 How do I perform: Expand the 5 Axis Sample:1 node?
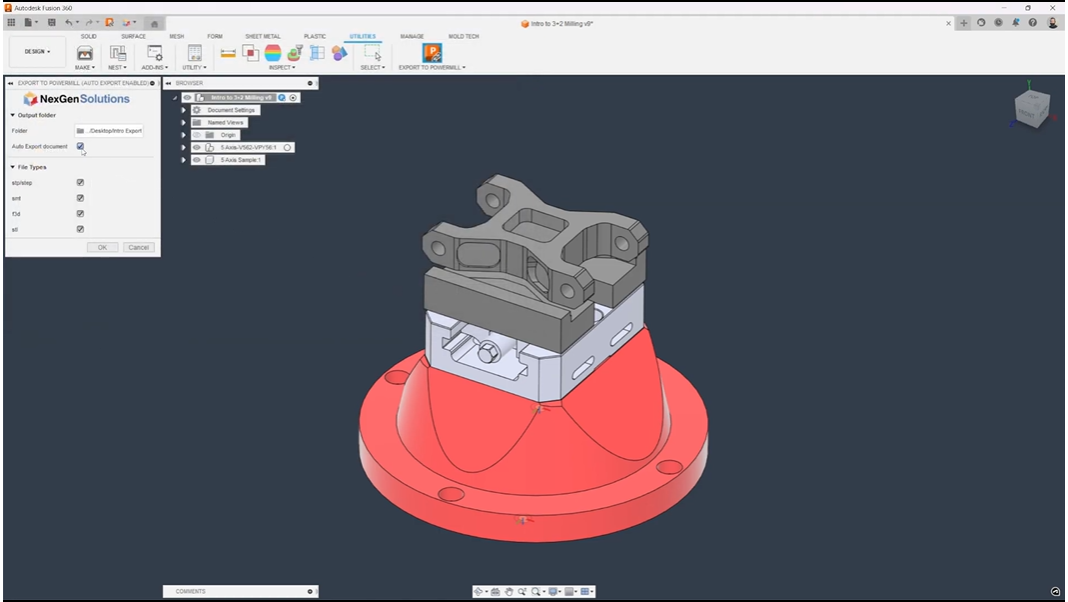(x=183, y=160)
